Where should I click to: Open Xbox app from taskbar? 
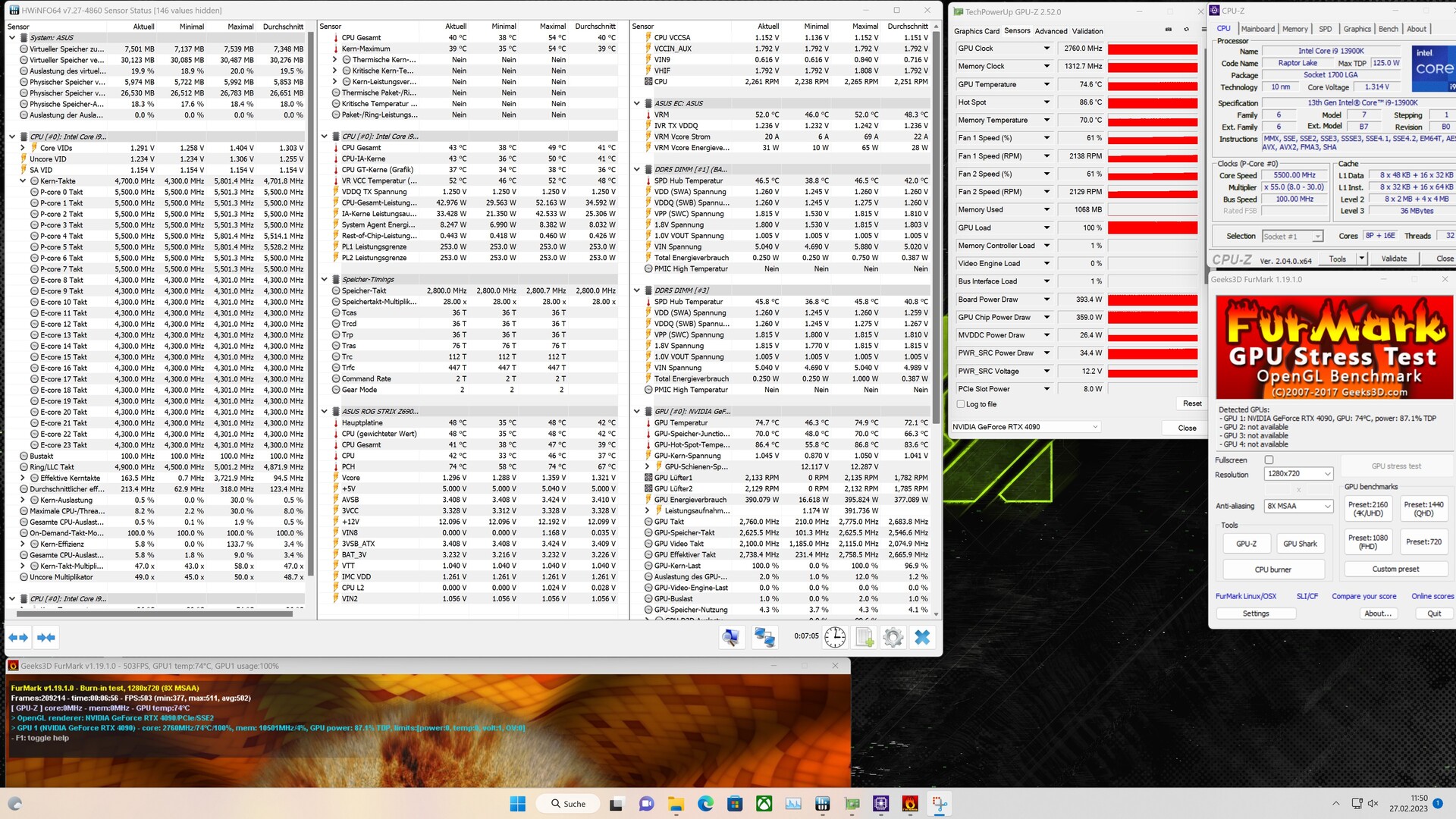(764, 804)
